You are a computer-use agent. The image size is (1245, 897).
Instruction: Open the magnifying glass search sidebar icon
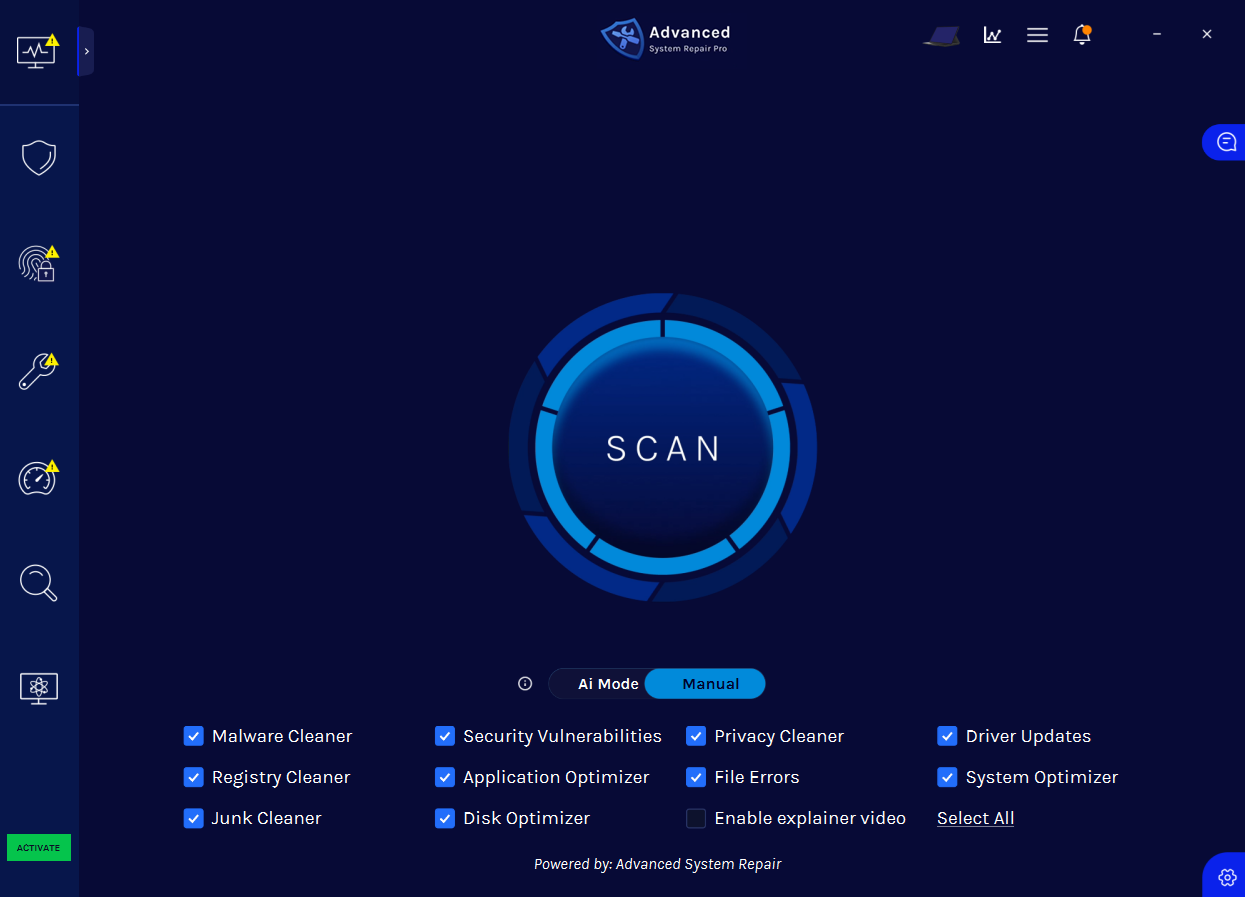(39, 583)
